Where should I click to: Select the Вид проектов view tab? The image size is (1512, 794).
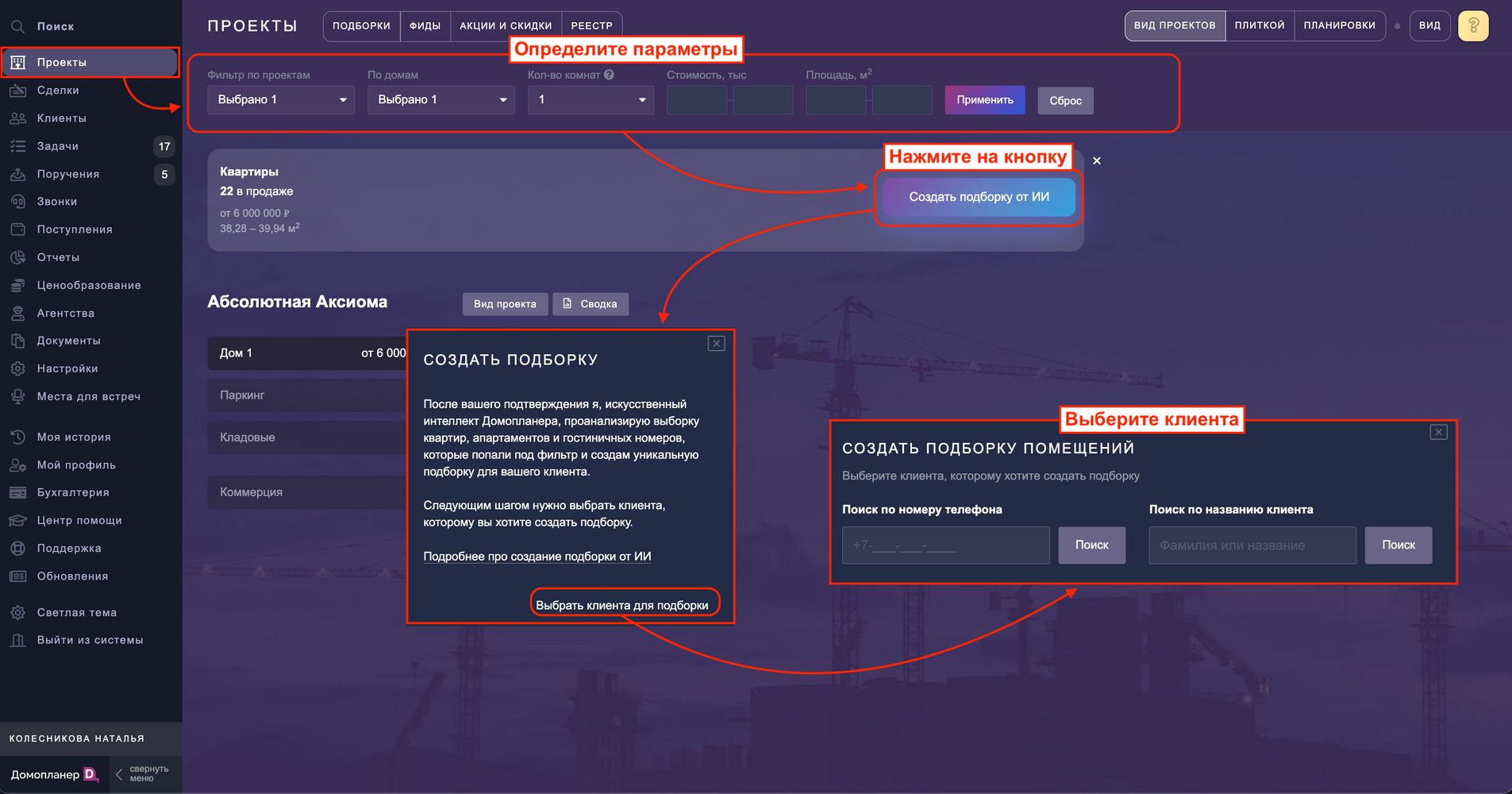[x=1175, y=25]
